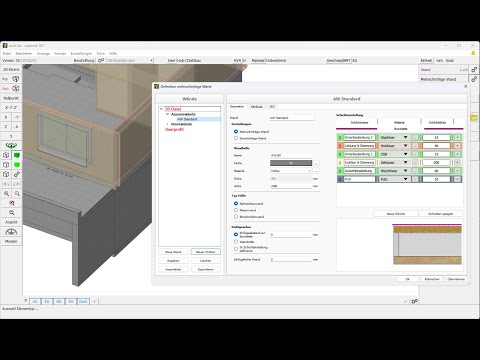Click the wireframe cube icon in first cube row
480x360 pixels.
(6, 155)
